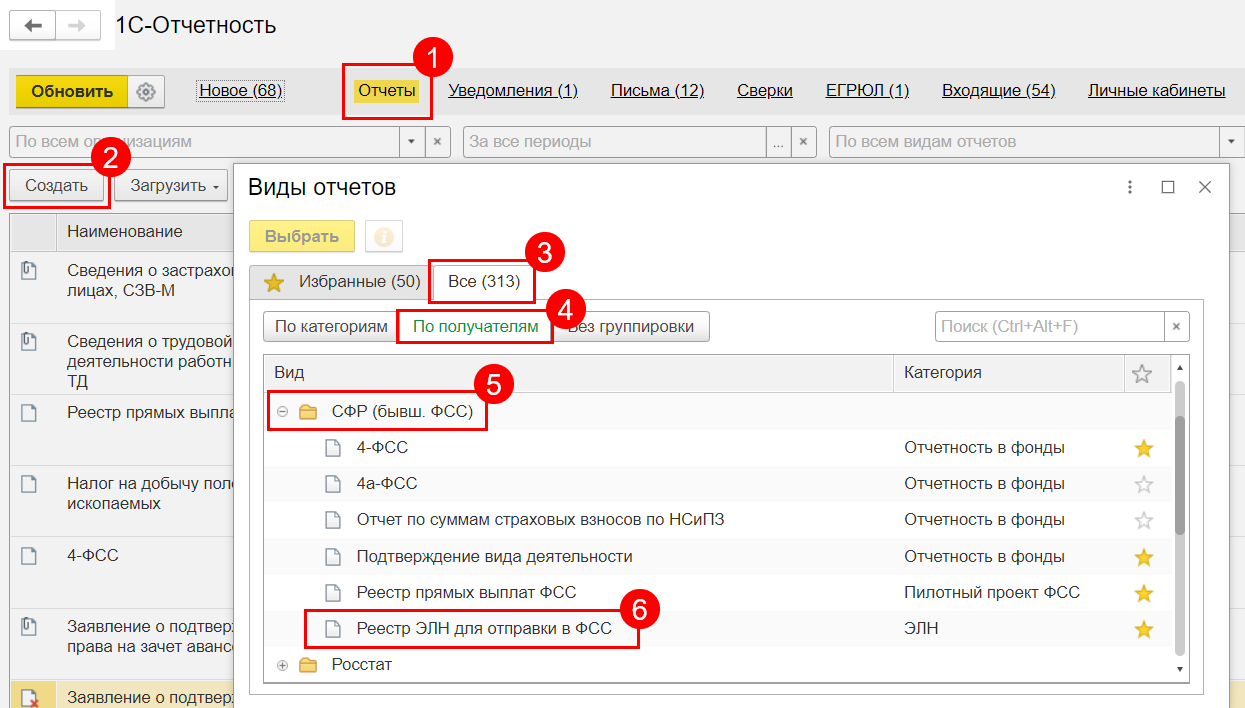Image resolution: width=1245 pixels, height=708 pixels.
Task: Open the Все (313) tab
Action: [x=484, y=282]
